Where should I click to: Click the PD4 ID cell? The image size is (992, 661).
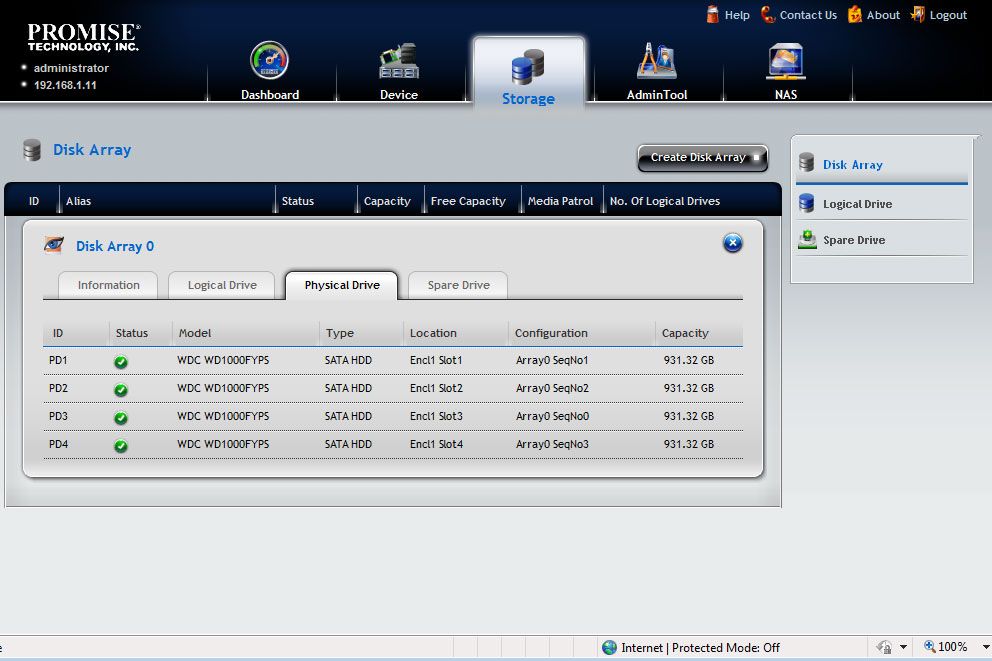pos(58,444)
